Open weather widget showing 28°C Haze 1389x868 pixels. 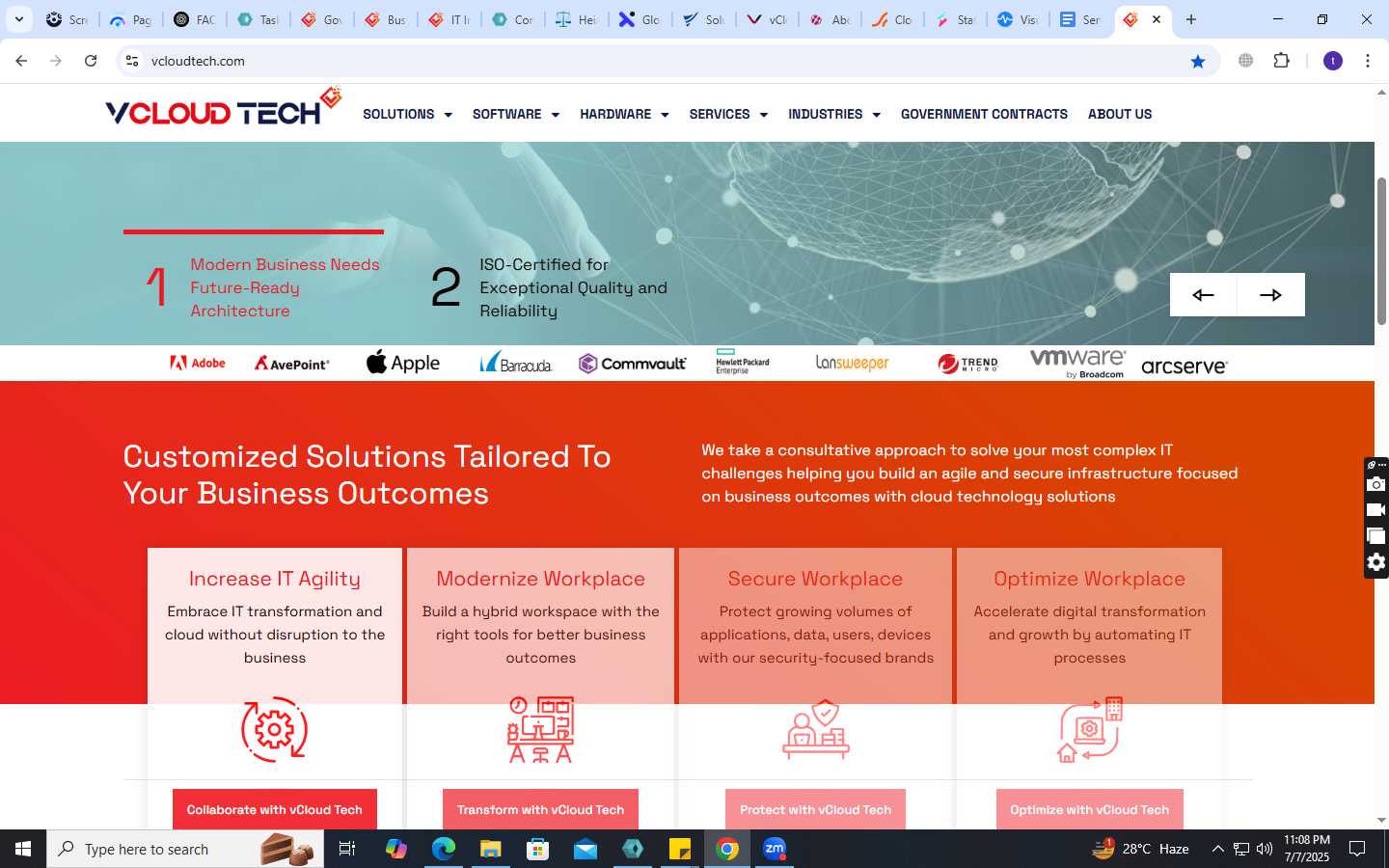[x=1140, y=849]
